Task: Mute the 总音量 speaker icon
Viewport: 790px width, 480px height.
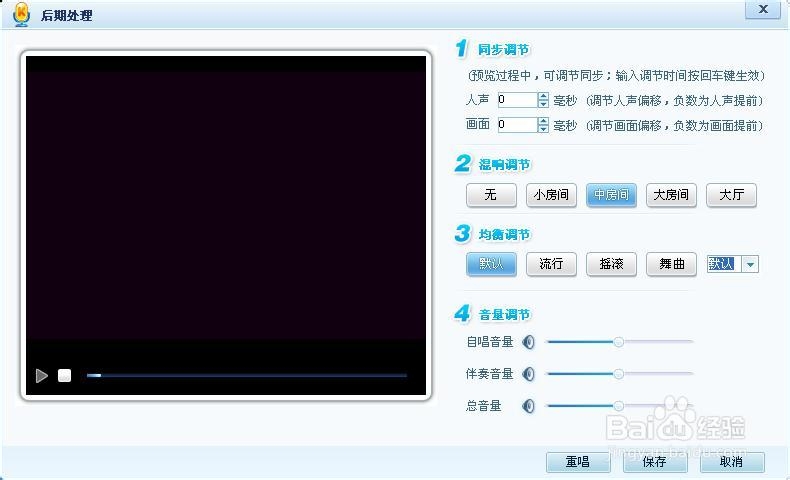Action: tap(528, 405)
